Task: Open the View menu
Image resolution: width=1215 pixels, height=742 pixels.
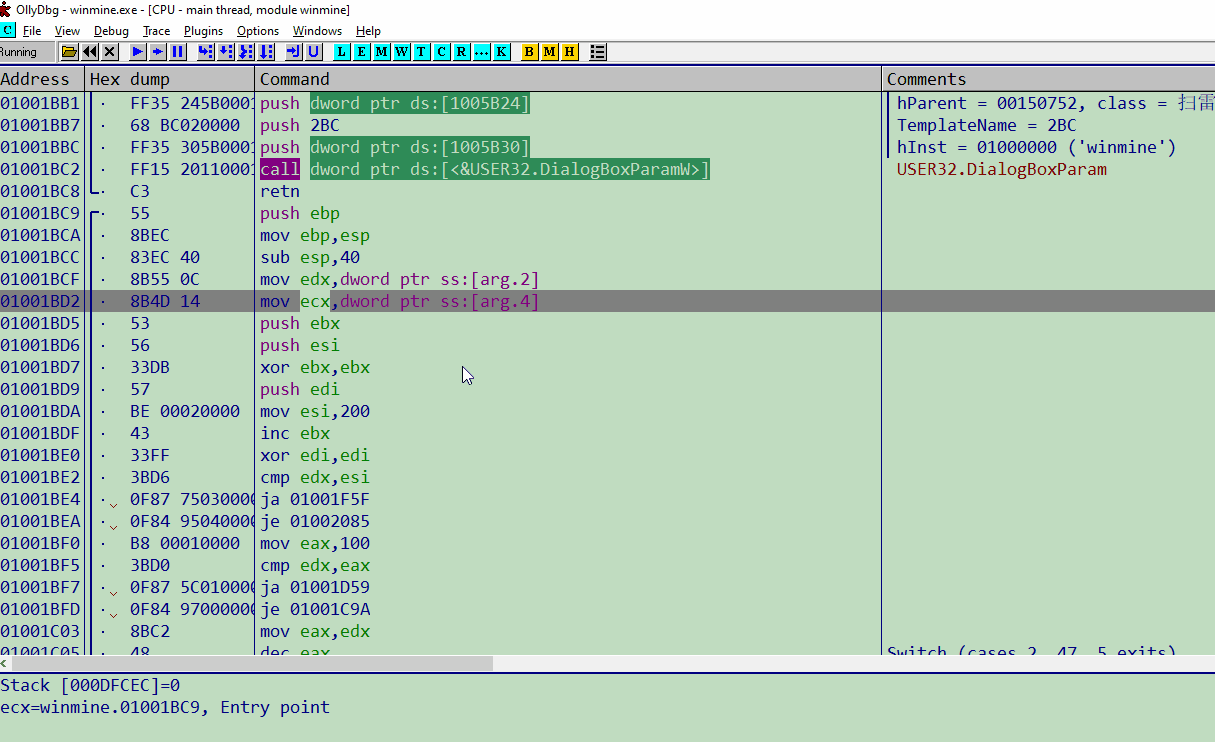Action: tap(67, 31)
